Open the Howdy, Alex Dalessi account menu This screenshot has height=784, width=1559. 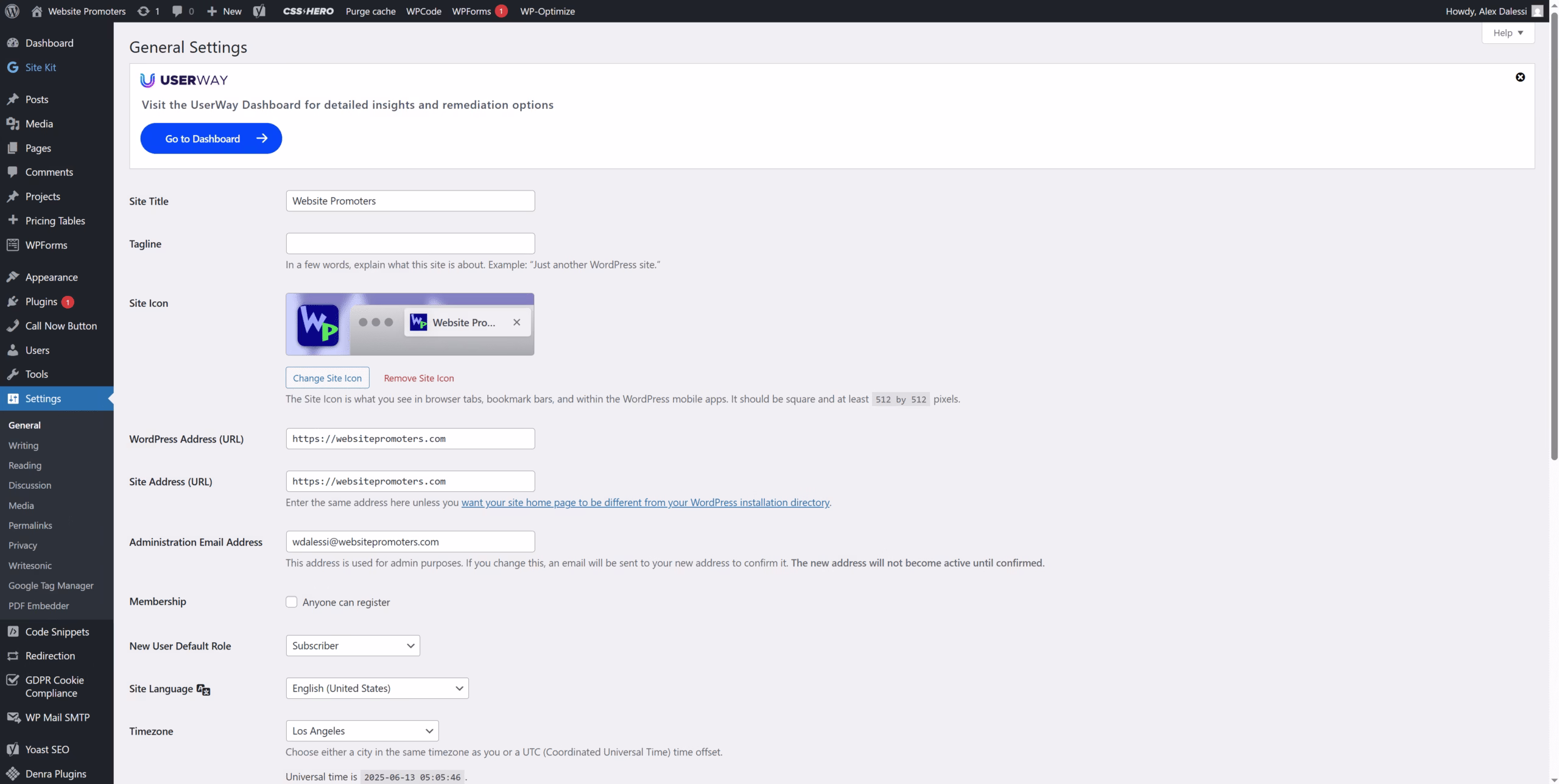[x=1493, y=11]
